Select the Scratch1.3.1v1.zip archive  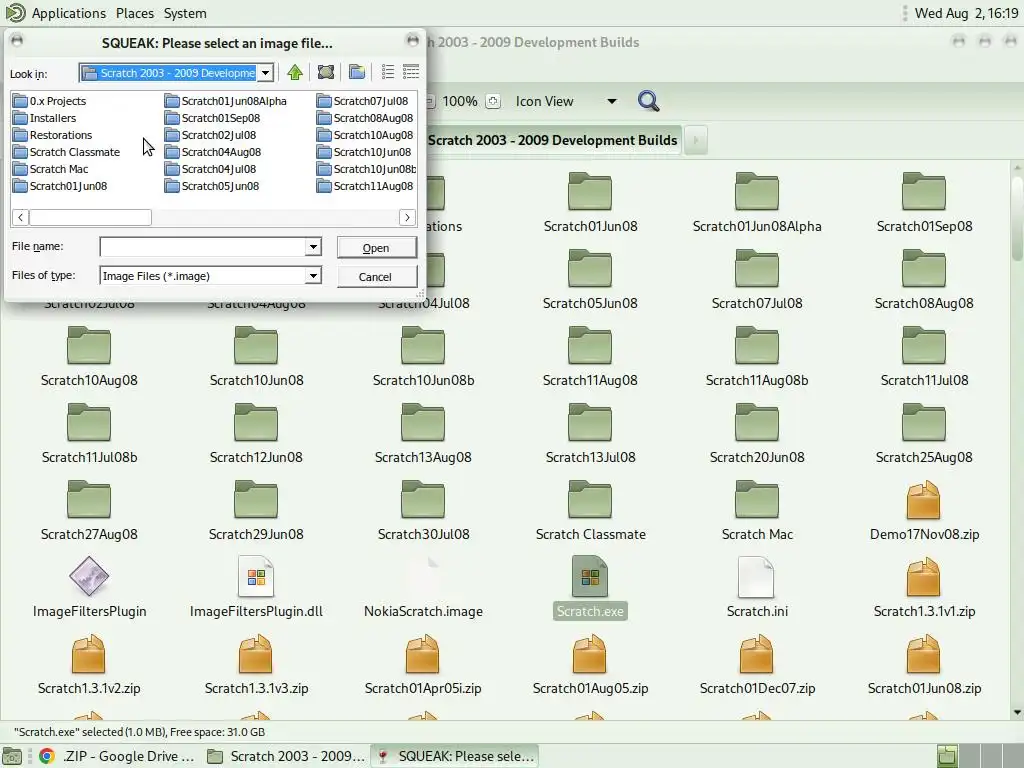tap(924, 588)
